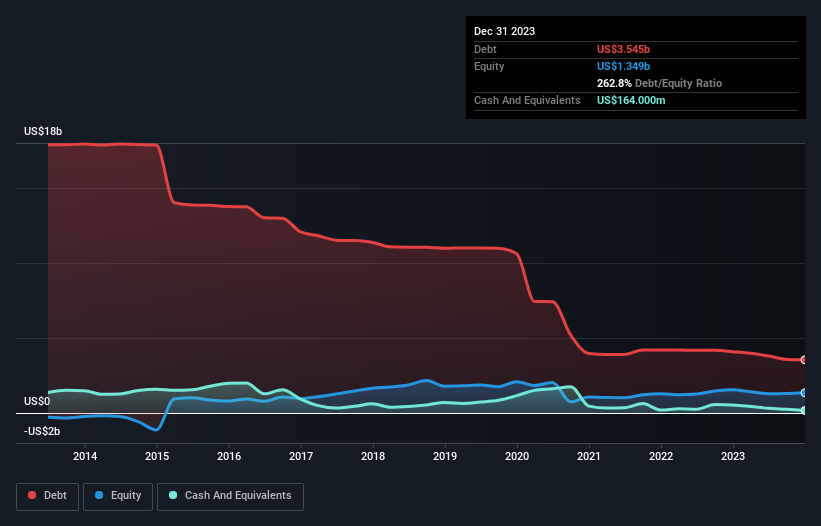Click the teal Cash endpoint marker
This screenshot has width=821, height=526.
(804, 410)
